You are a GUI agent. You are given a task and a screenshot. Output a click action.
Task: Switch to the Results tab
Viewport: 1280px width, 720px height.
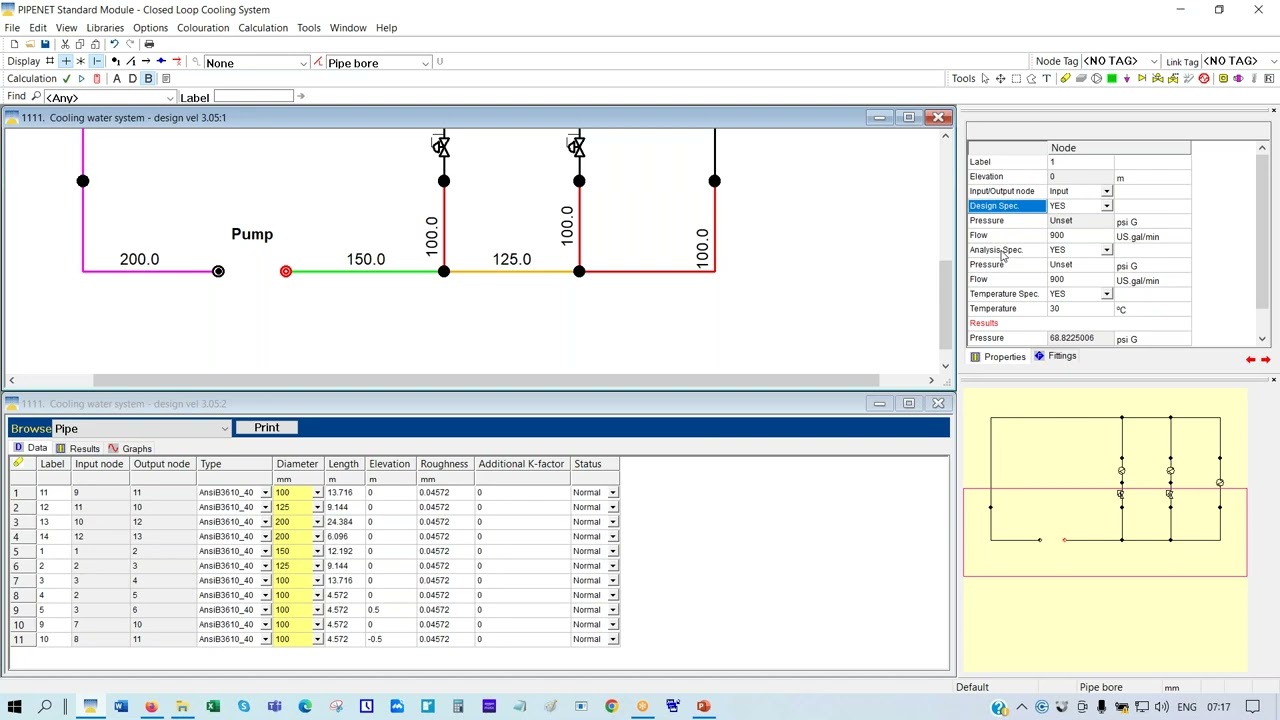(x=78, y=448)
